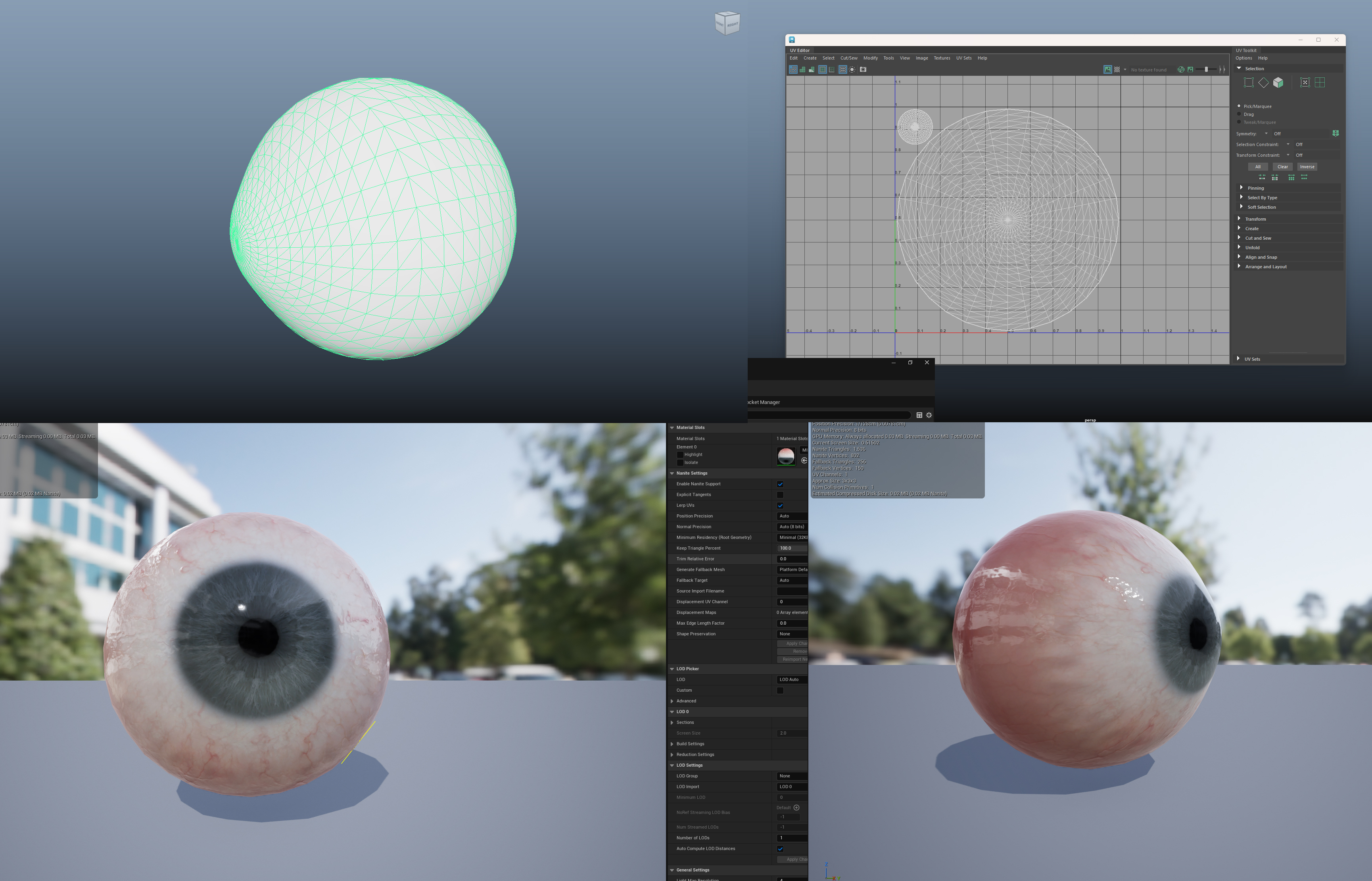Toggle the isolate select circle icon in UV Editor
1372x881 pixels.
click(x=852, y=69)
